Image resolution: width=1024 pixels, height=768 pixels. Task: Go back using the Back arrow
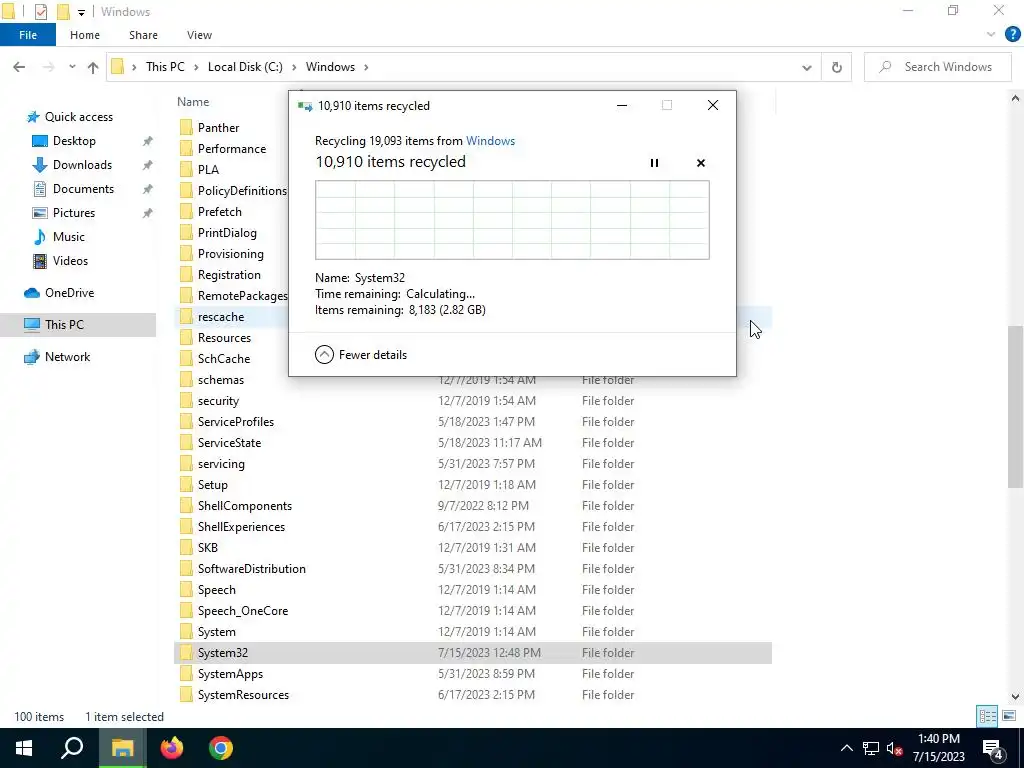pyautogui.click(x=19, y=67)
